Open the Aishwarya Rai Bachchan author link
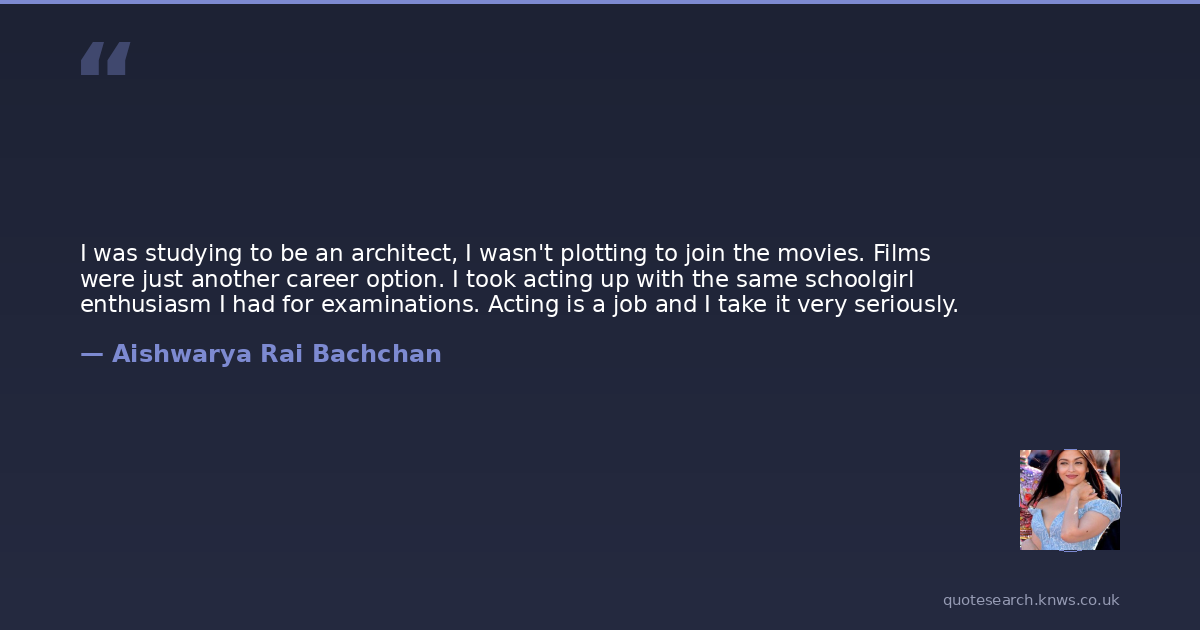This screenshot has height=630, width=1200. [x=276, y=354]
